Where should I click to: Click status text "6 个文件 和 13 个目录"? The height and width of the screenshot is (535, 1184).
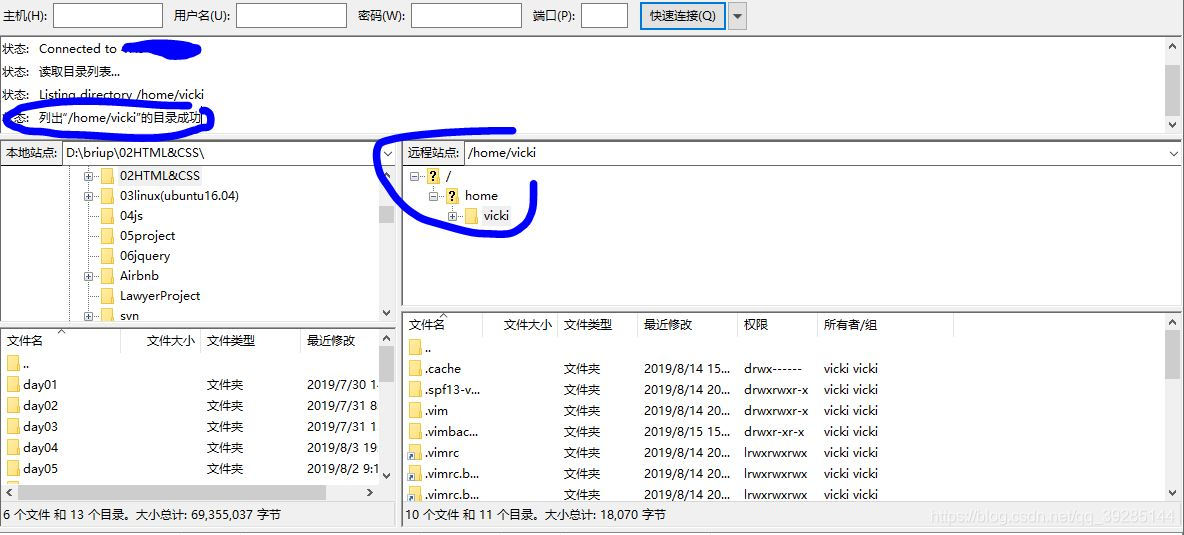click(x=66, y=515)
